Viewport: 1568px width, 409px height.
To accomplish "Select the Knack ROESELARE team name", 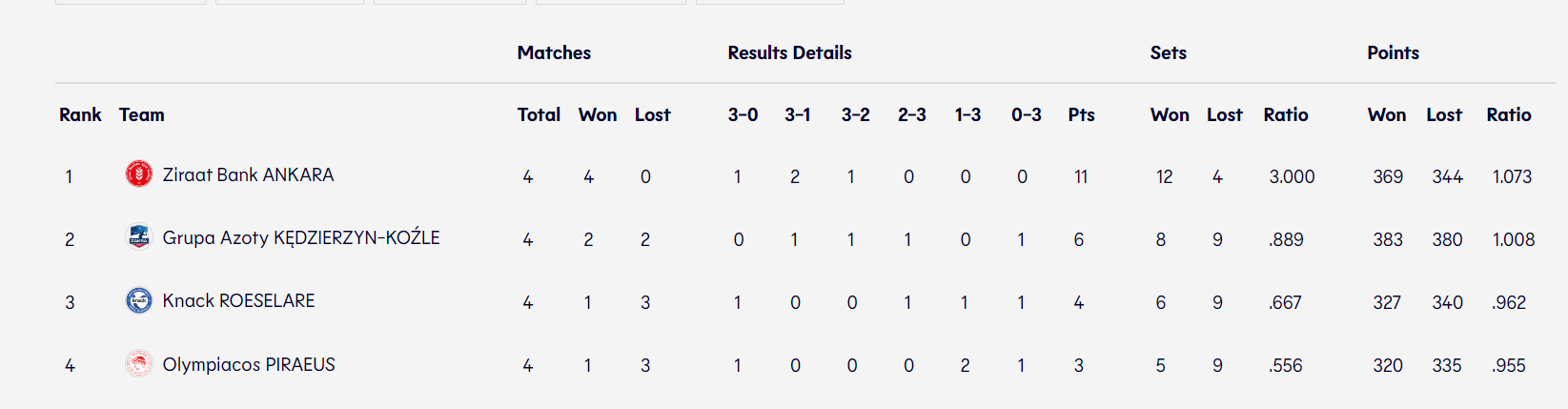I will (x=238, y=301).
